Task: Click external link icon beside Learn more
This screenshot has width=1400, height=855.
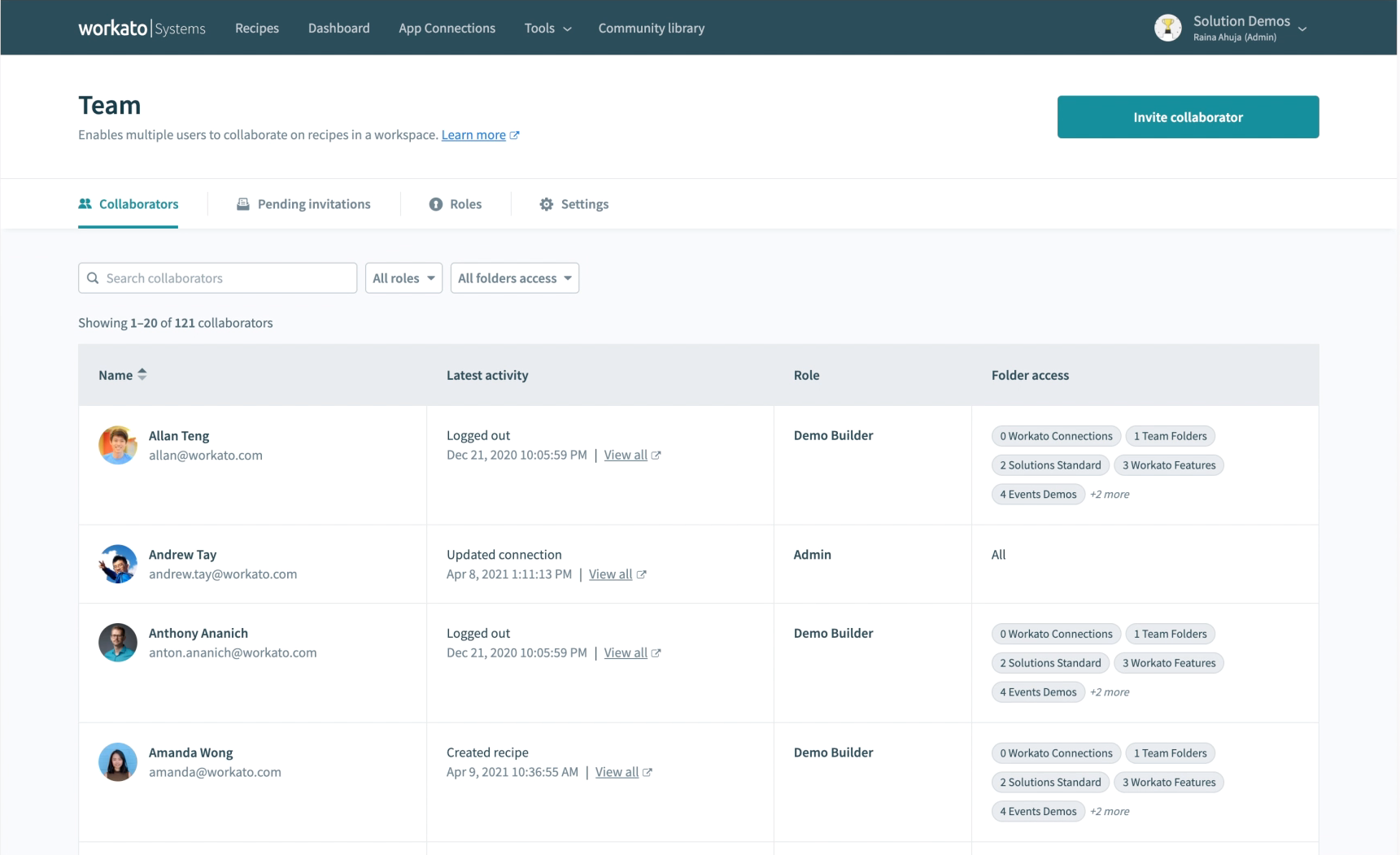Action: [x=514, y=135]
